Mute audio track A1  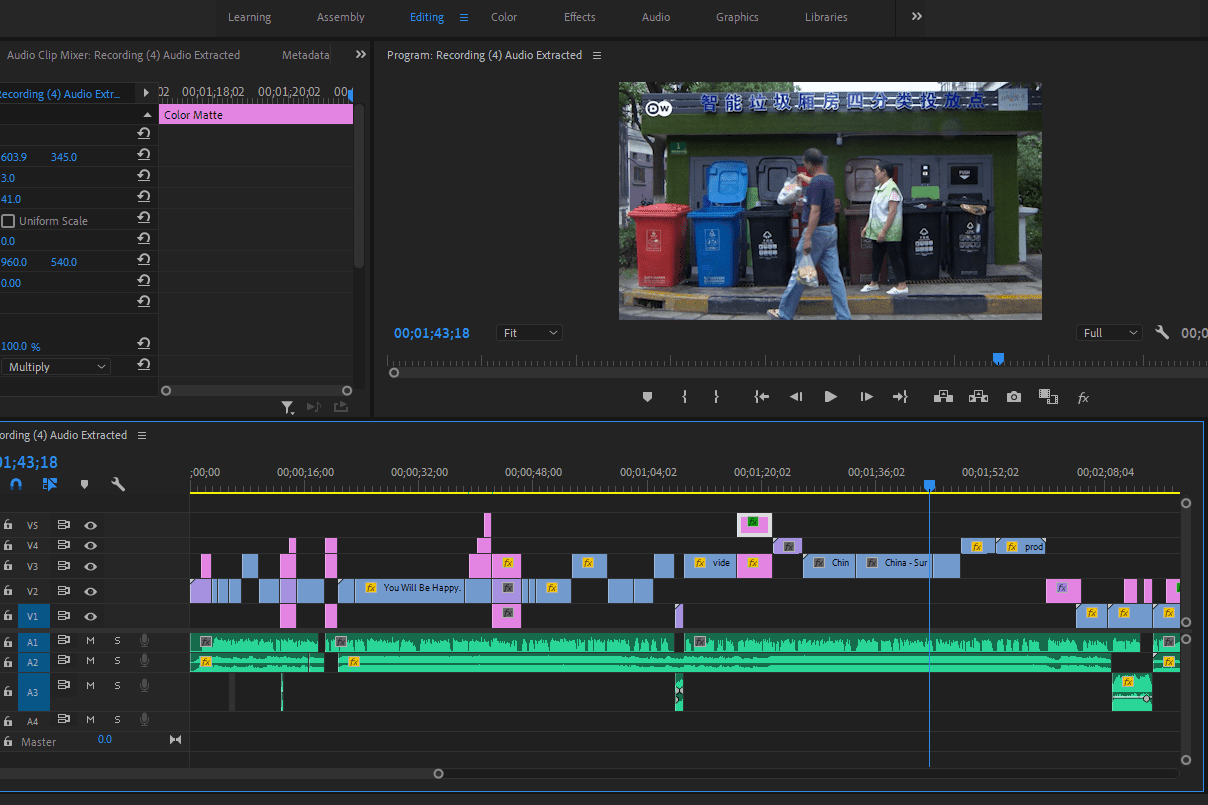(90, 641)
